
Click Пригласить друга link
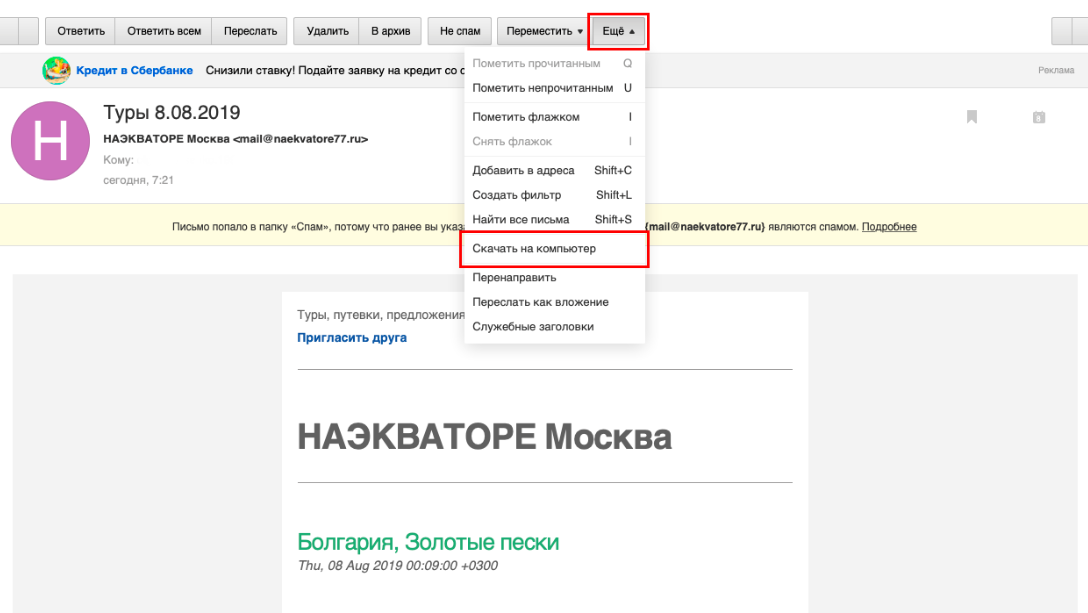352,337
